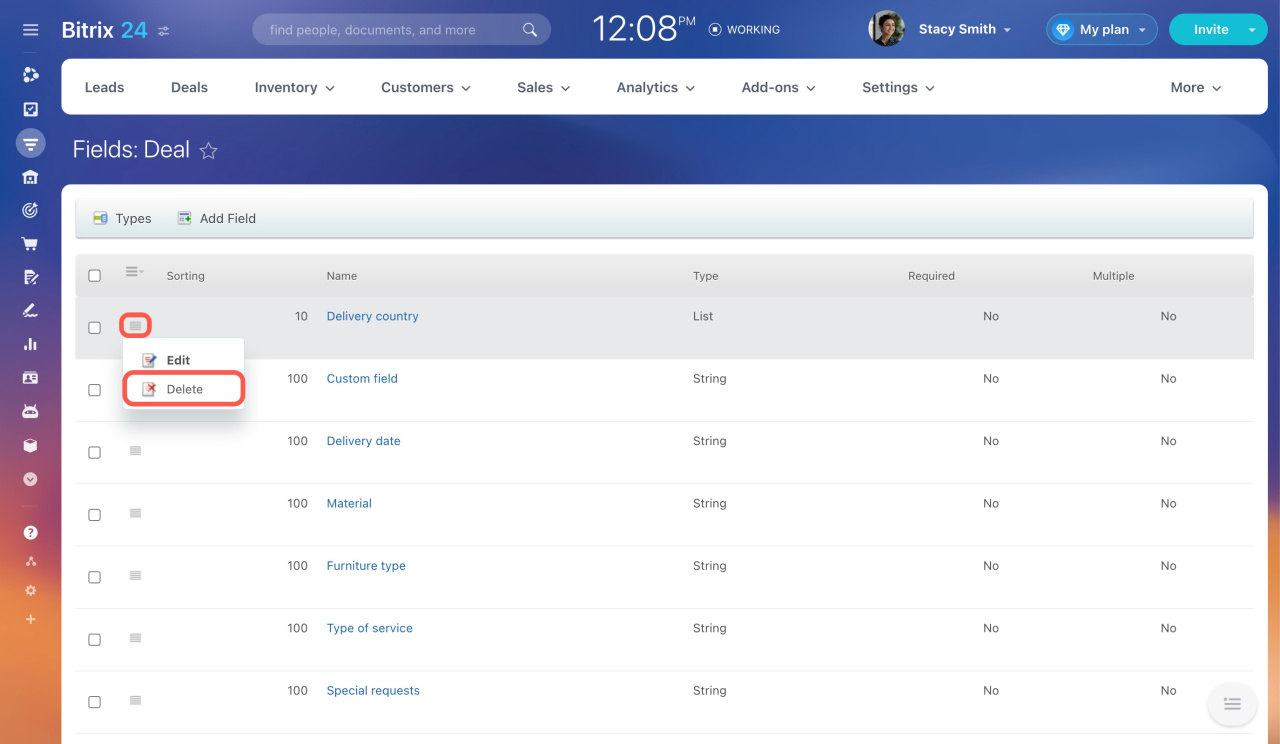The image size is (1280, 744).
Task: Click the floating list button at bottom right
Action: pos(1232,704)
